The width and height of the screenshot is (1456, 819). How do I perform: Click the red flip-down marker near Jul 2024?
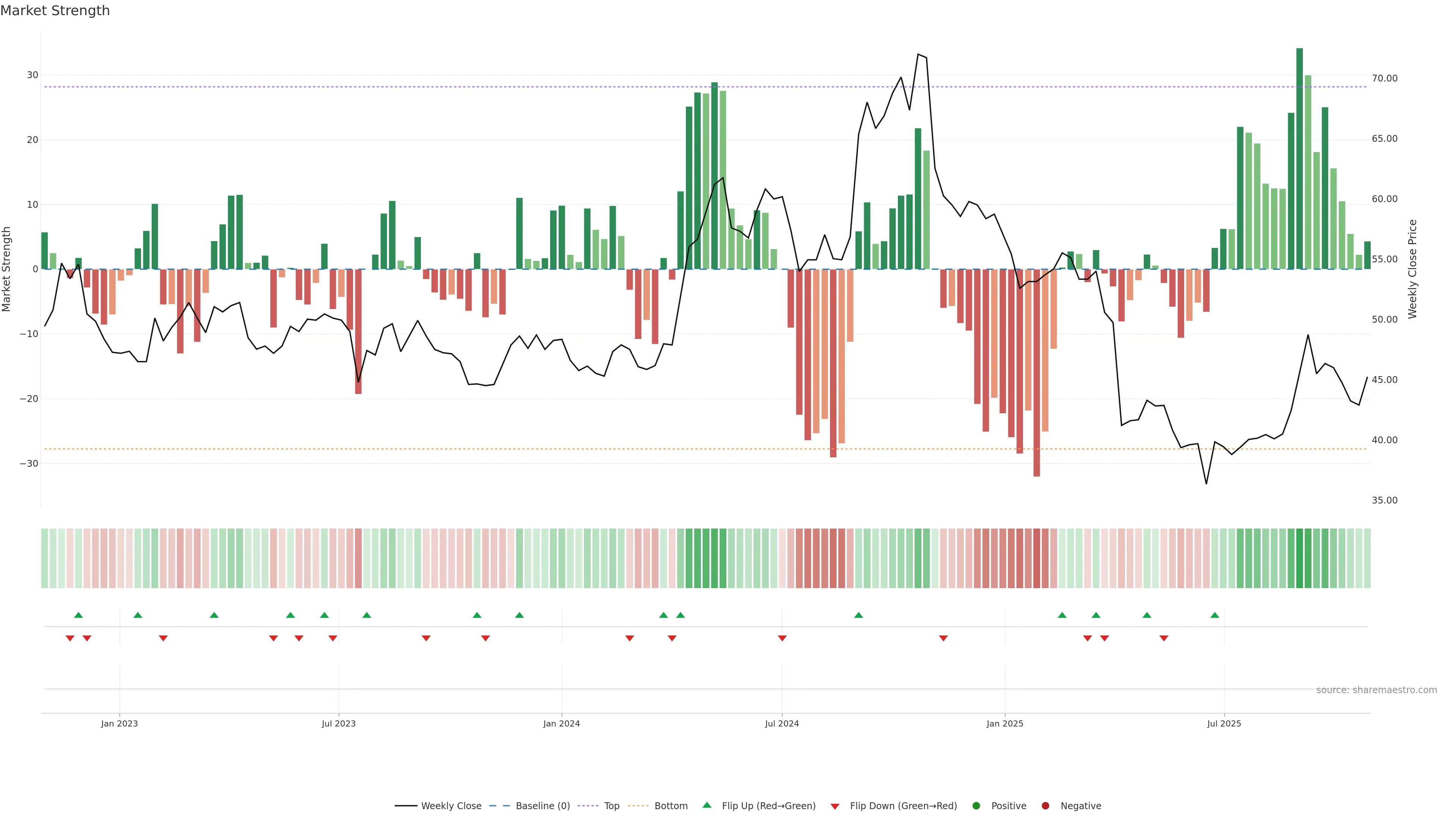782,638
